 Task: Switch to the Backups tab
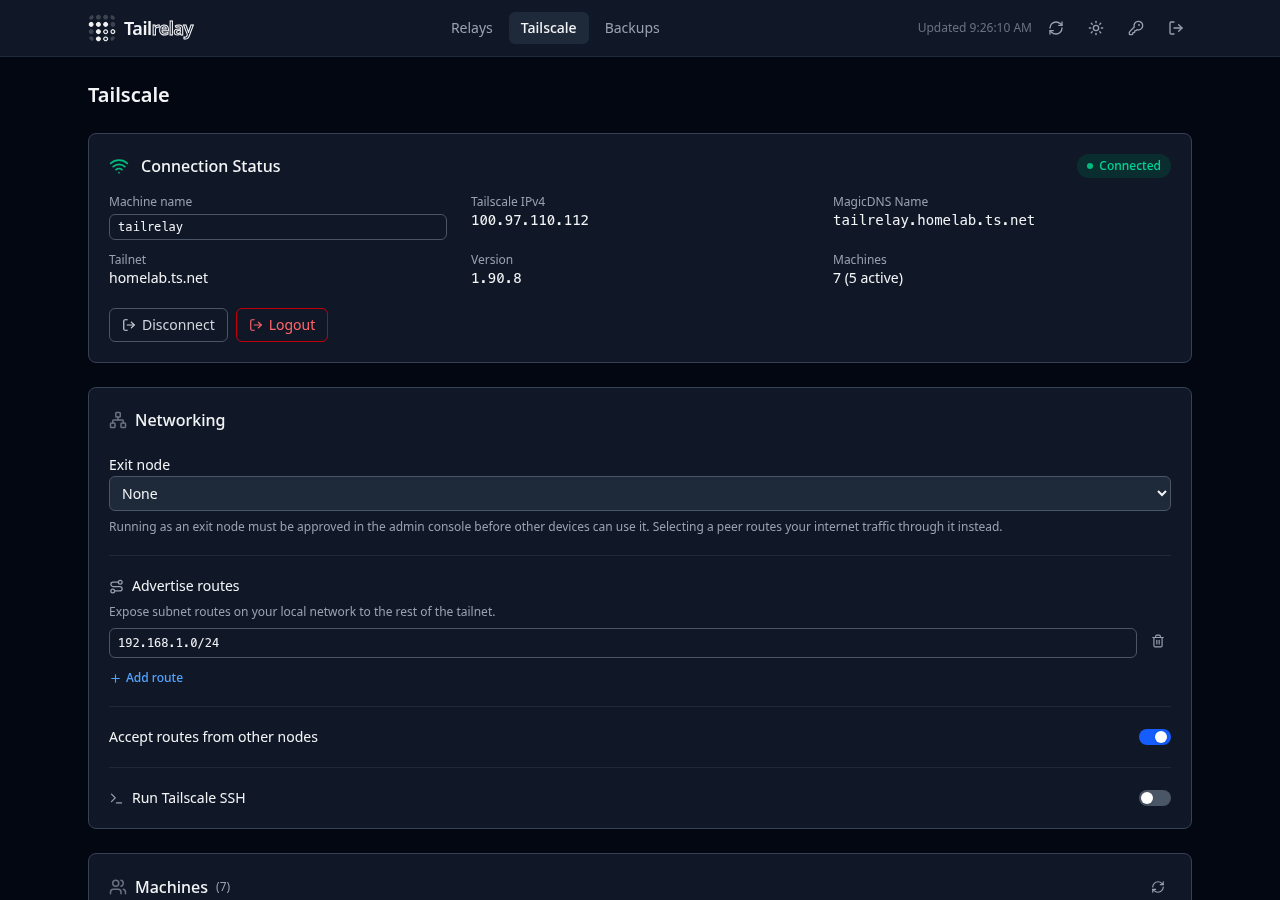[632, 28]
